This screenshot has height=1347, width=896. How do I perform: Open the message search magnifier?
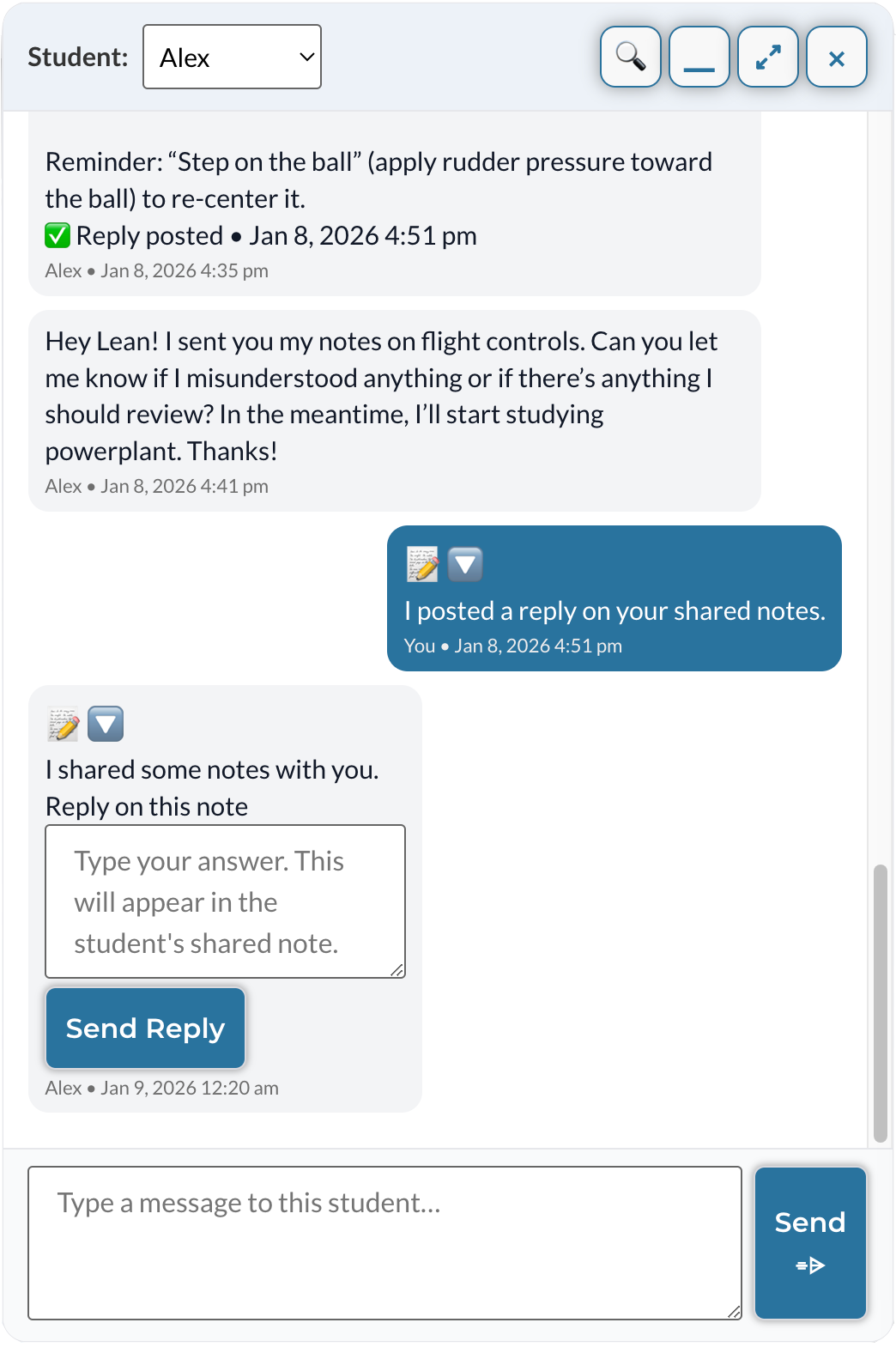(631, 58)
